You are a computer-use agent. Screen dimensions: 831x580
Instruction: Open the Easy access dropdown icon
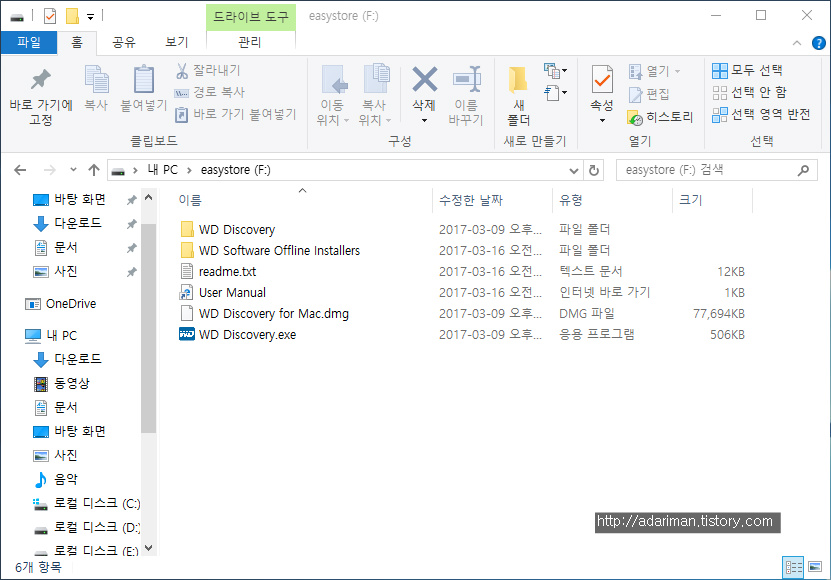coord(555,93)
